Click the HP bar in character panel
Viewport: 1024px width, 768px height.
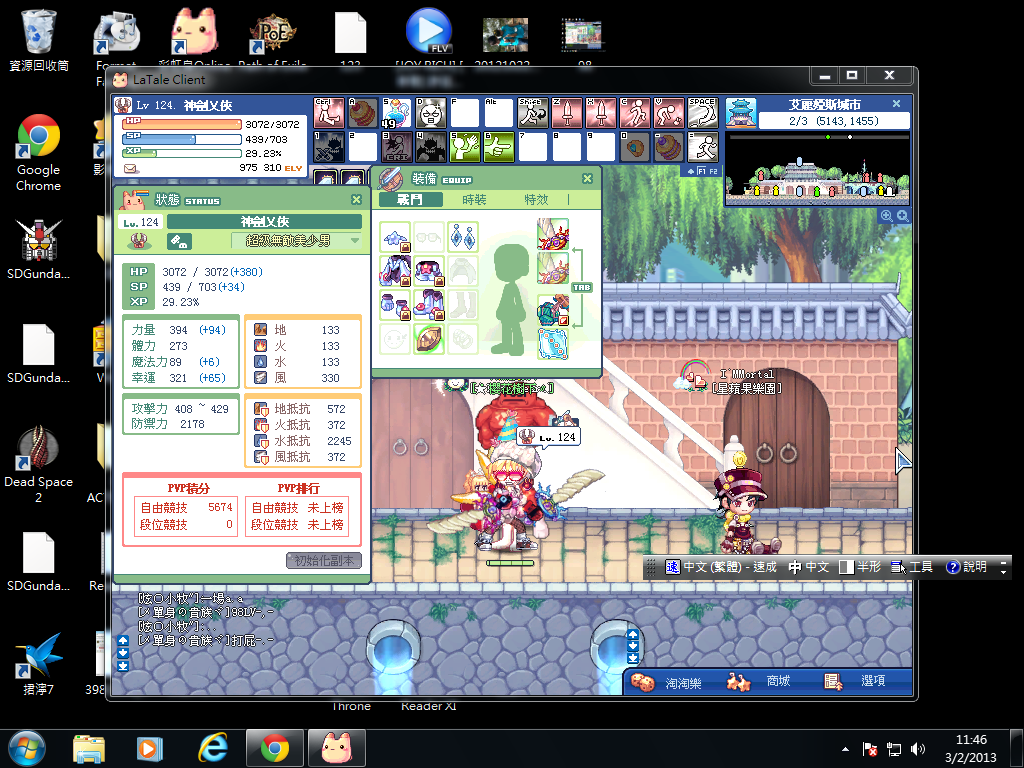click(x=183, y=123)
